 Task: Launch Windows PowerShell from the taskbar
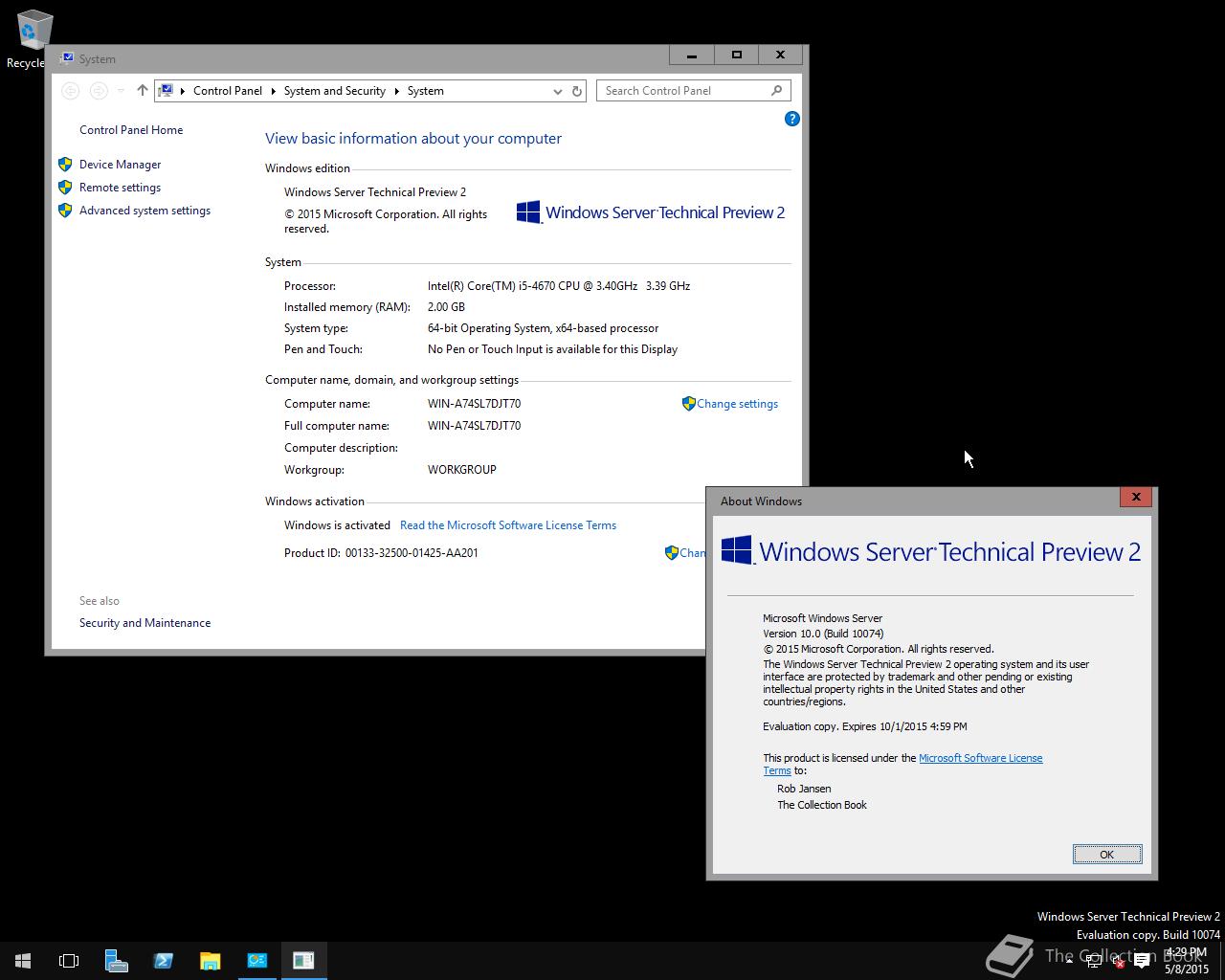[x=163, y=961]
